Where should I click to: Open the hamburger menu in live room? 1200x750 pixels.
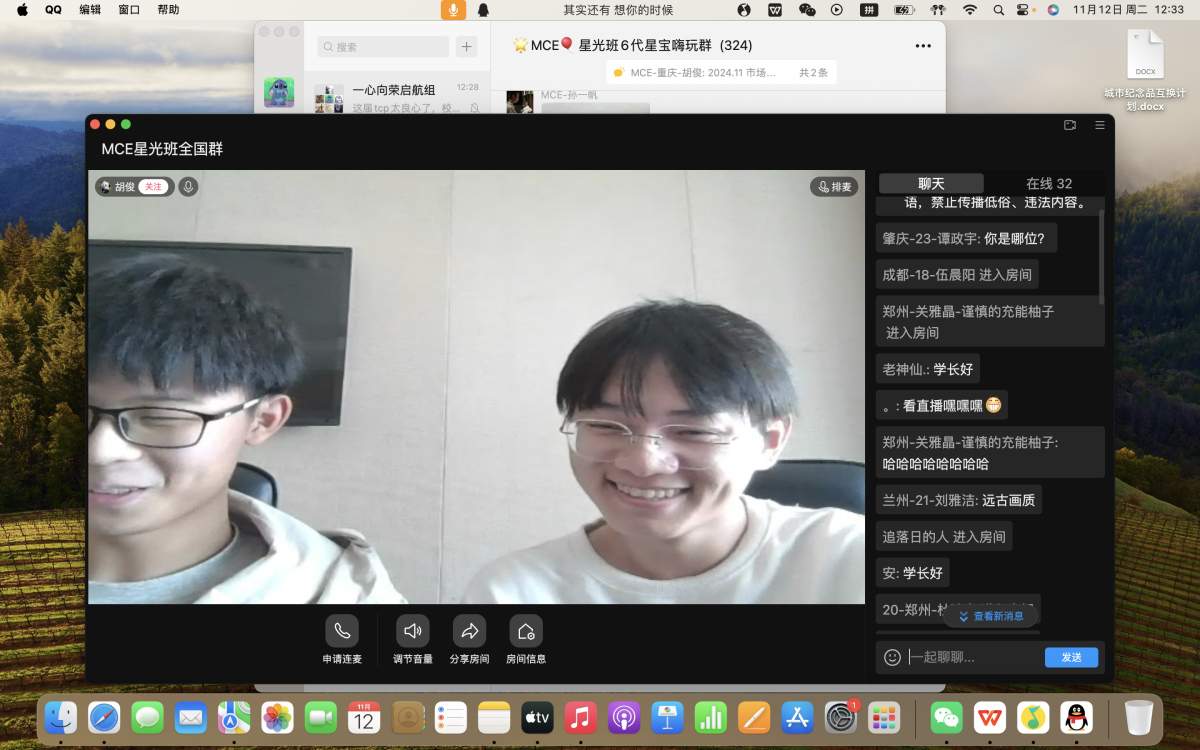pos(1099,125)
